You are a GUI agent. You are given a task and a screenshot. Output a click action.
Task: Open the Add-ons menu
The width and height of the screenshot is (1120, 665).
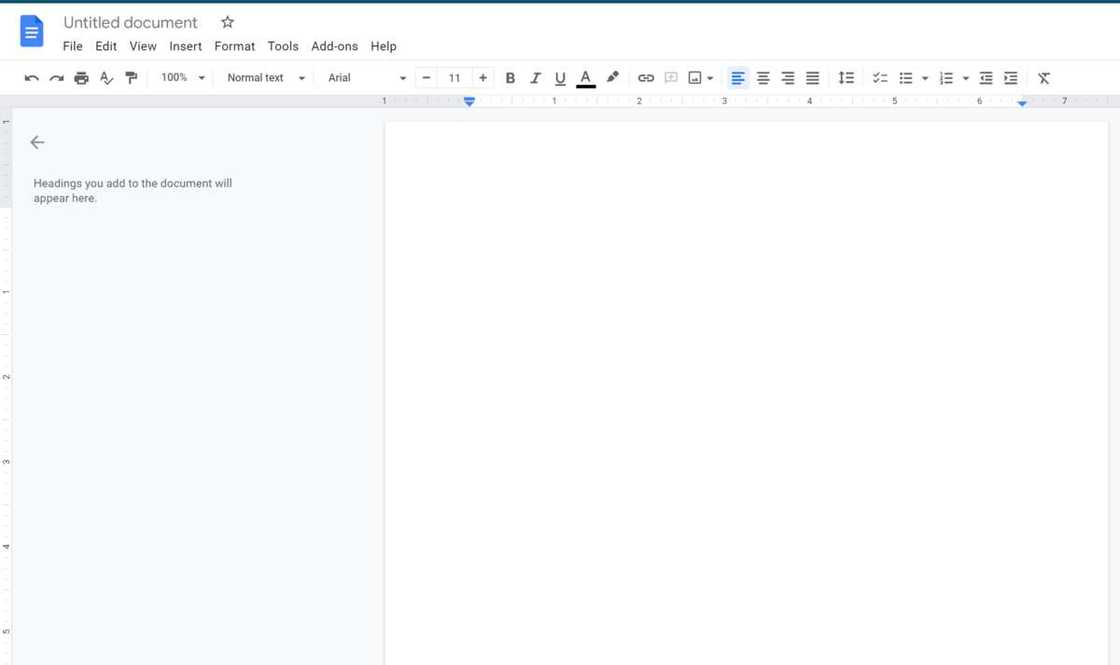(334, 46)
